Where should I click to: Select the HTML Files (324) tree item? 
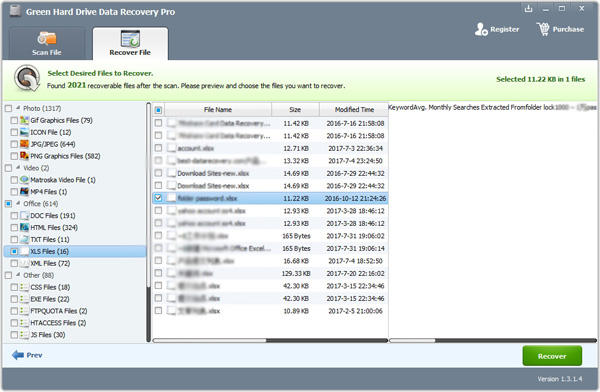(54, 228)
